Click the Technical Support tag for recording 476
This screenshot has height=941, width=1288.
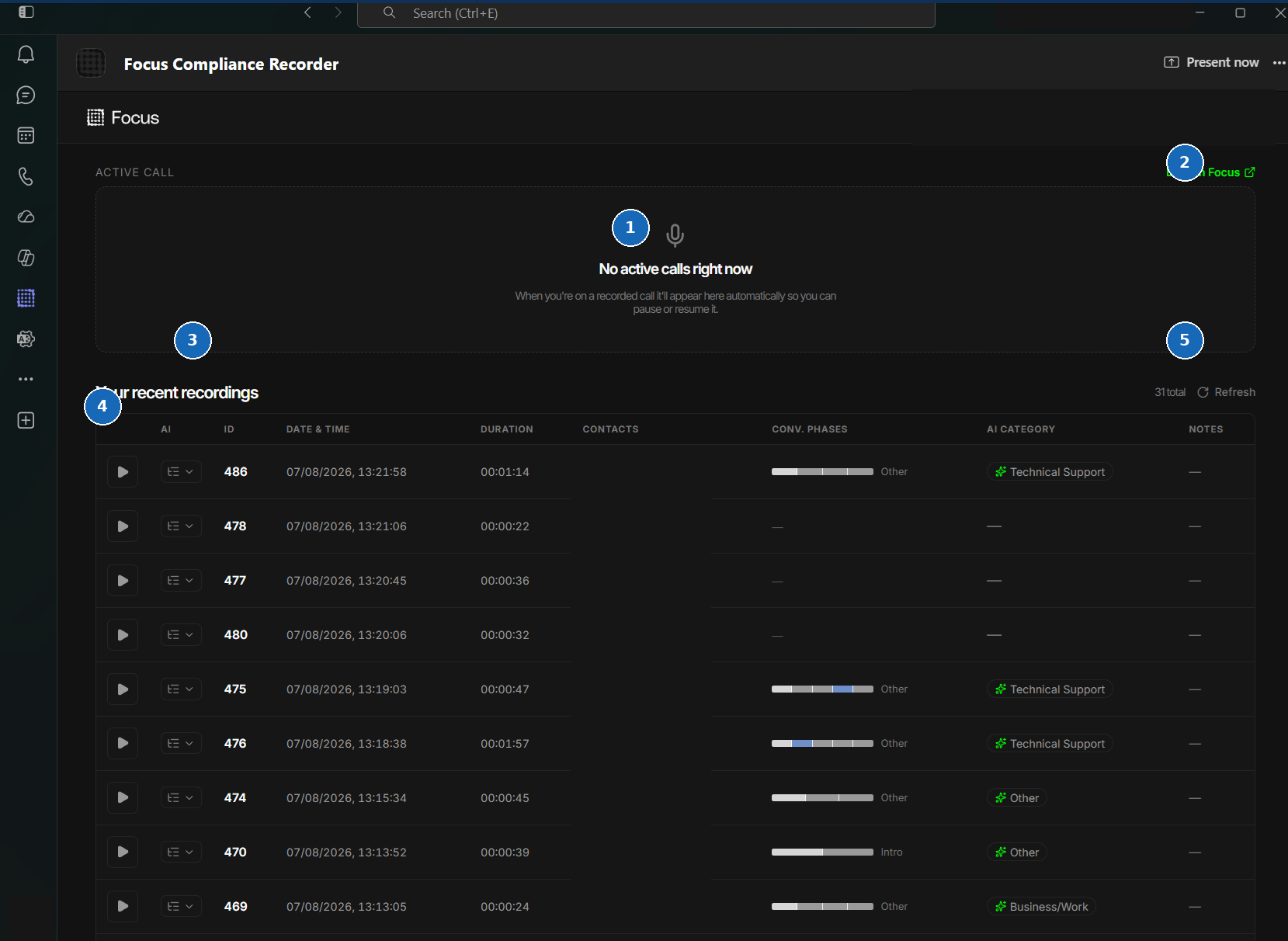tap(1050, 744)
